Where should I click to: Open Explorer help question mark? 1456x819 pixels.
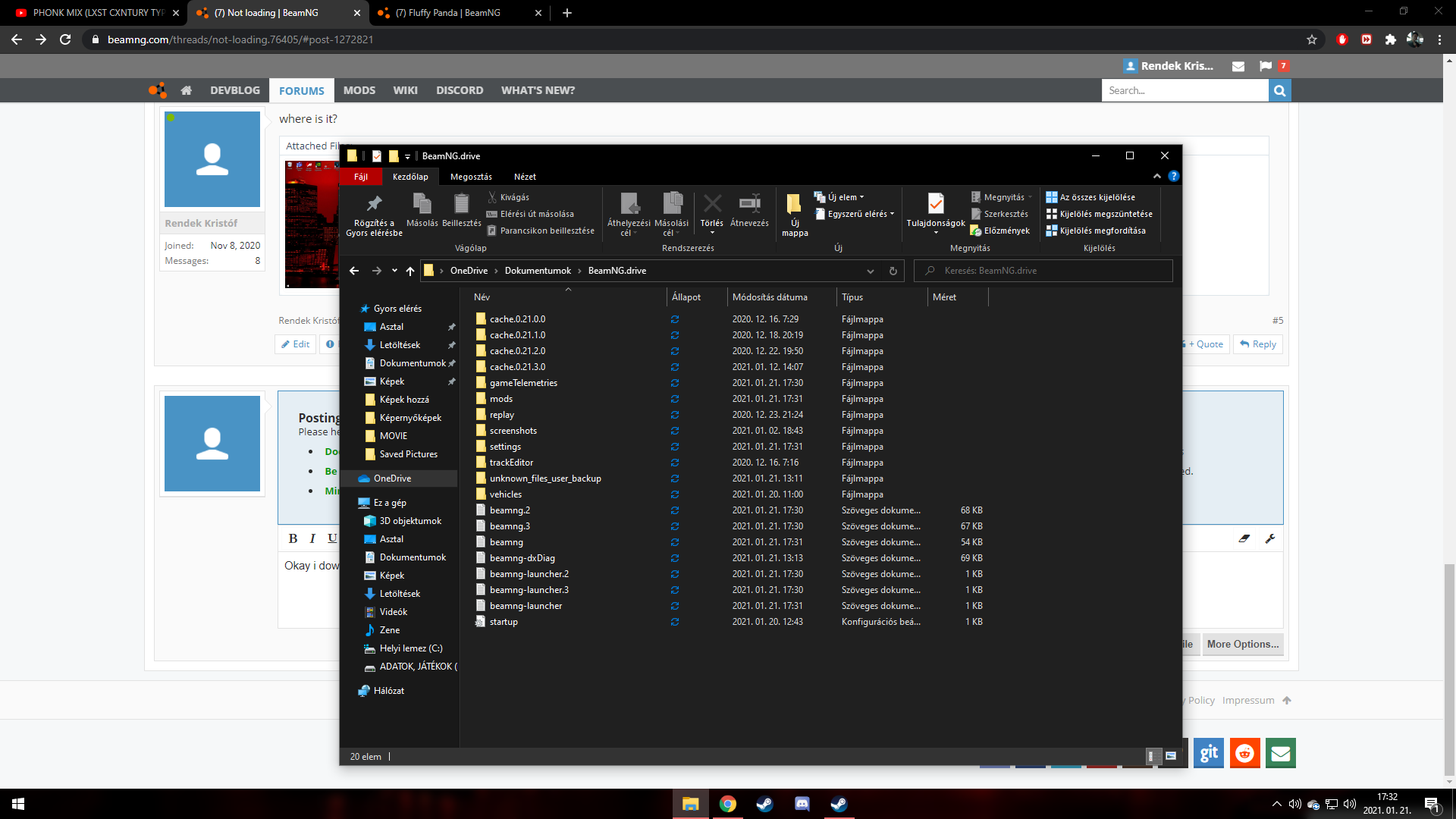1173,176
